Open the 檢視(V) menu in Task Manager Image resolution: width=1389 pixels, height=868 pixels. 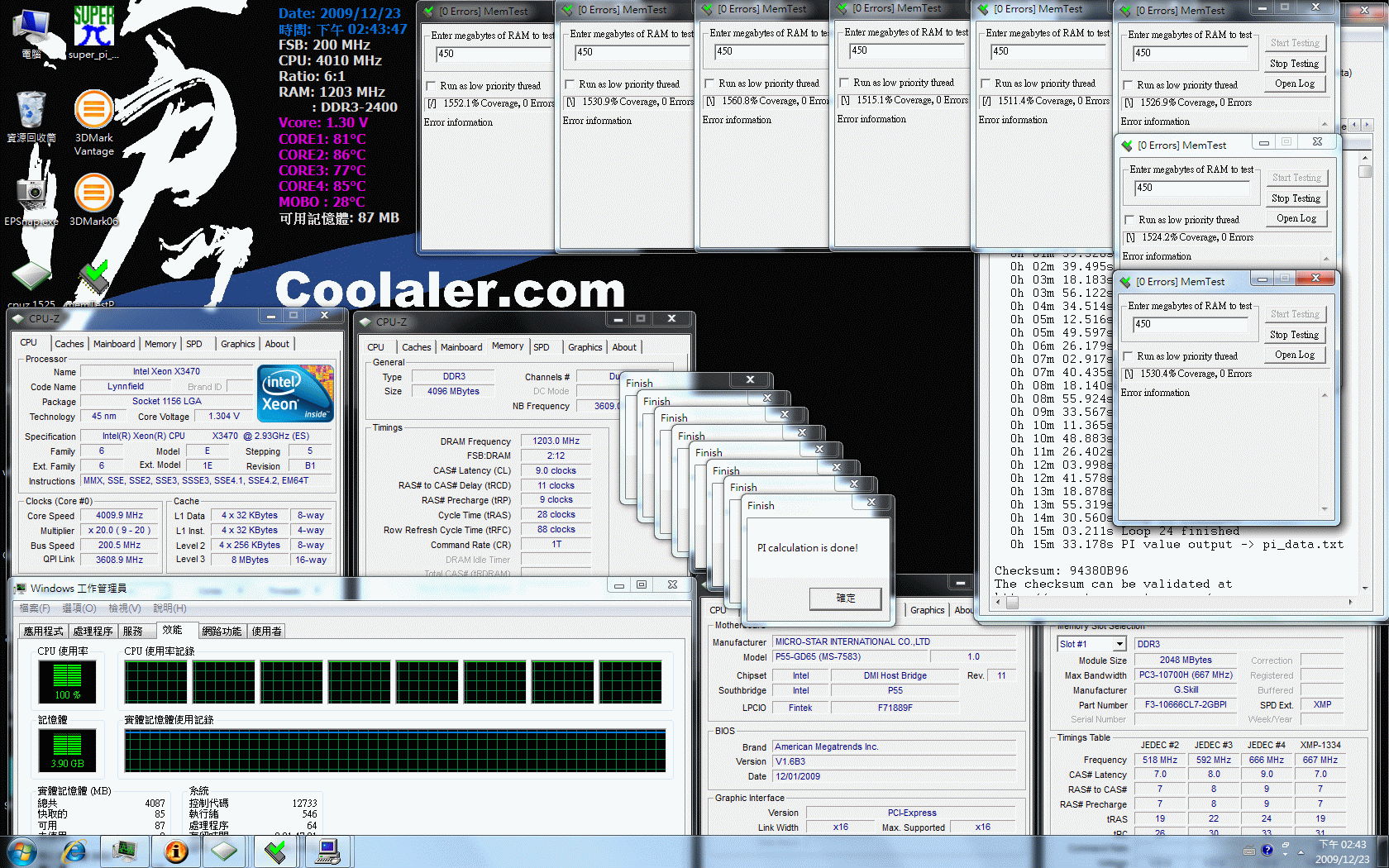click(125, 608)
